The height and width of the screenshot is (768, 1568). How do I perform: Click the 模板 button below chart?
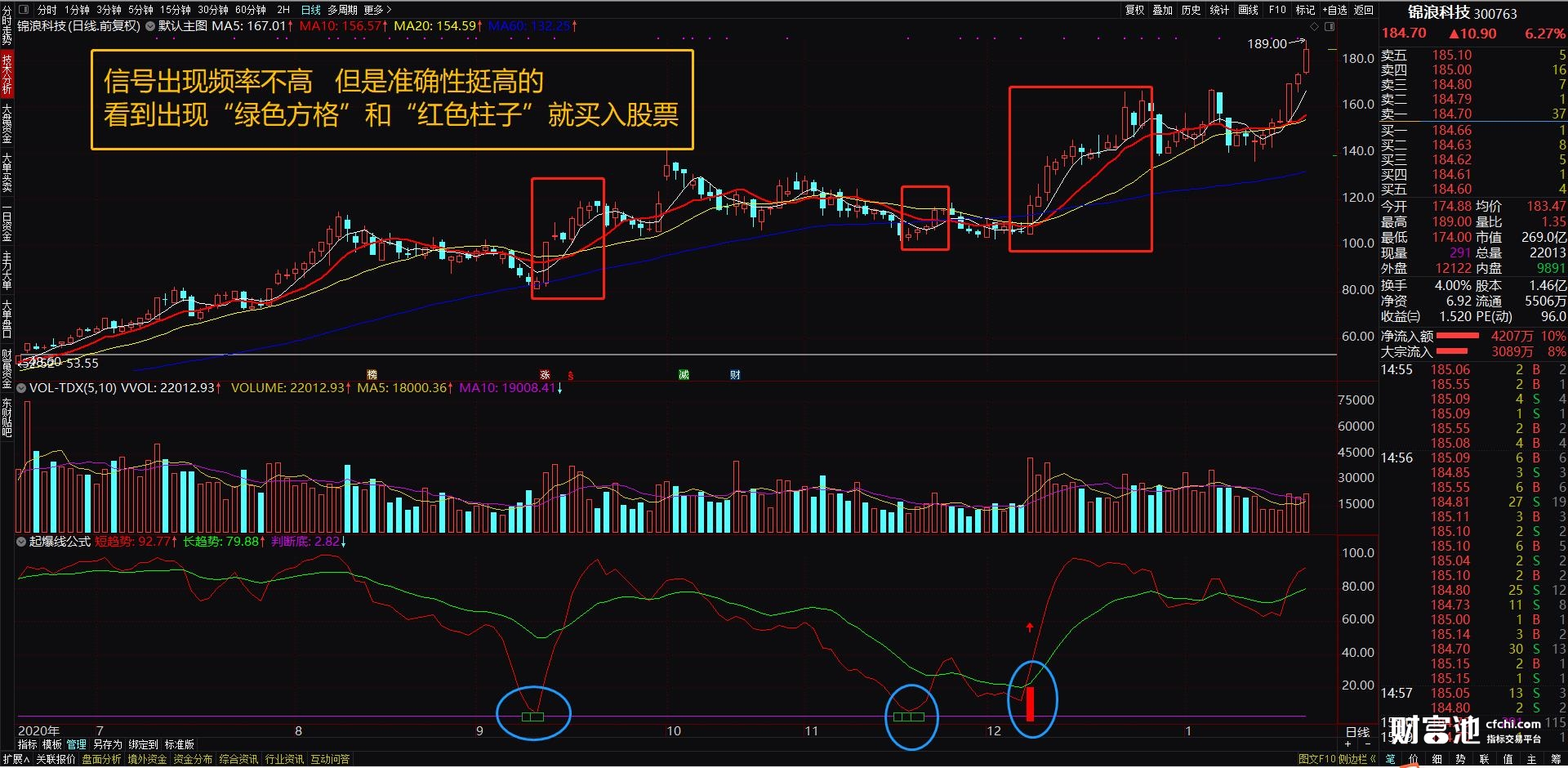(52, 744)
